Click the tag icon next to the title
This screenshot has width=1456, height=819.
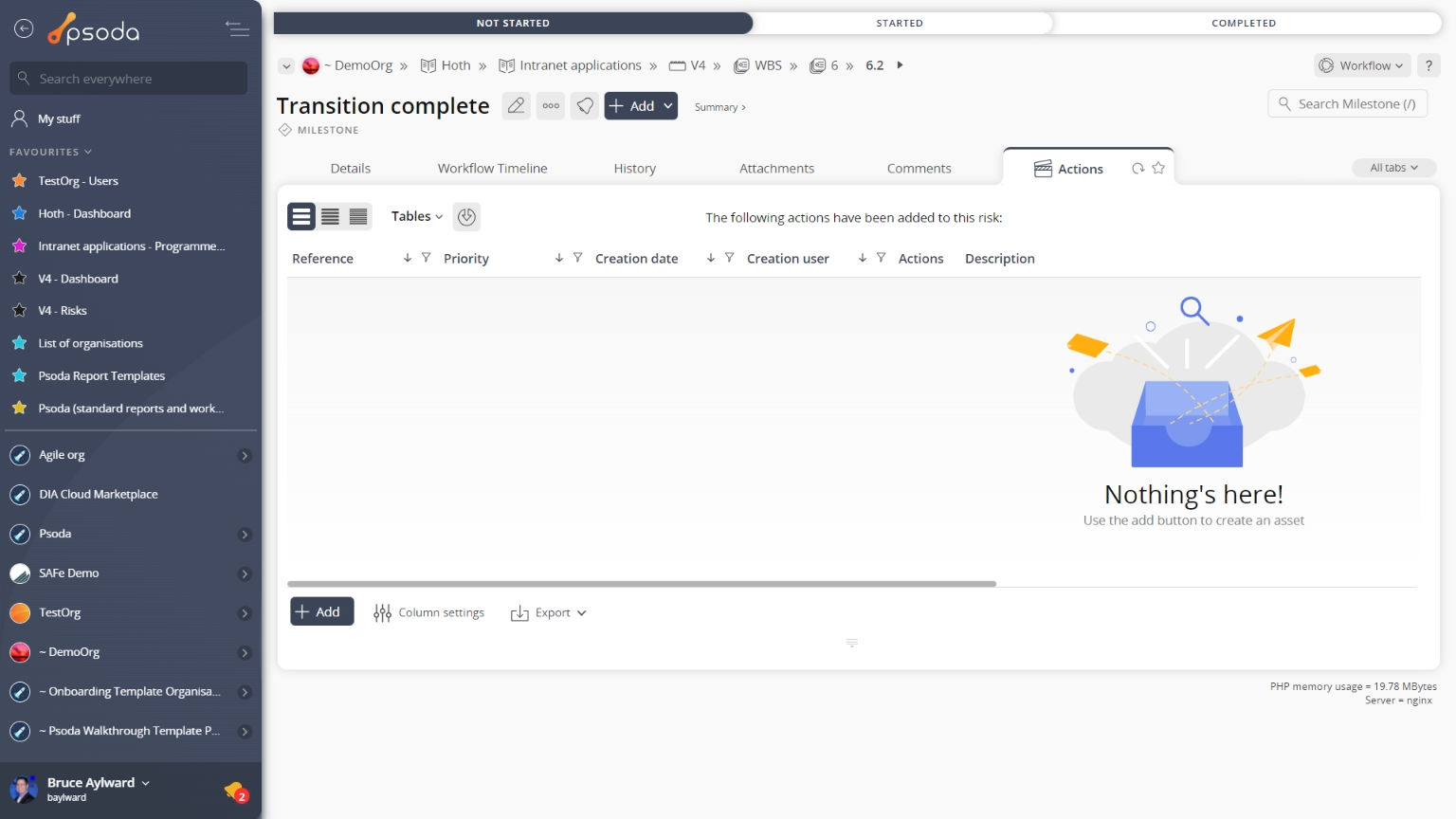click(586, 106)
